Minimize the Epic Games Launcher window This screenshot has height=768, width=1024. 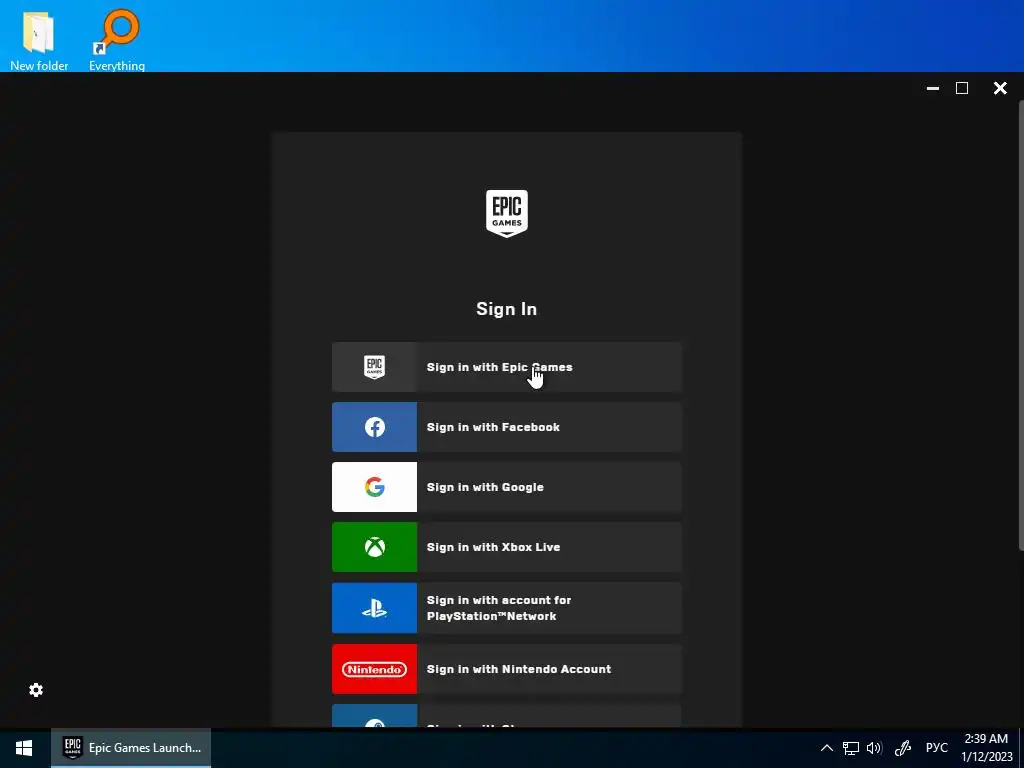click(933, 88)
